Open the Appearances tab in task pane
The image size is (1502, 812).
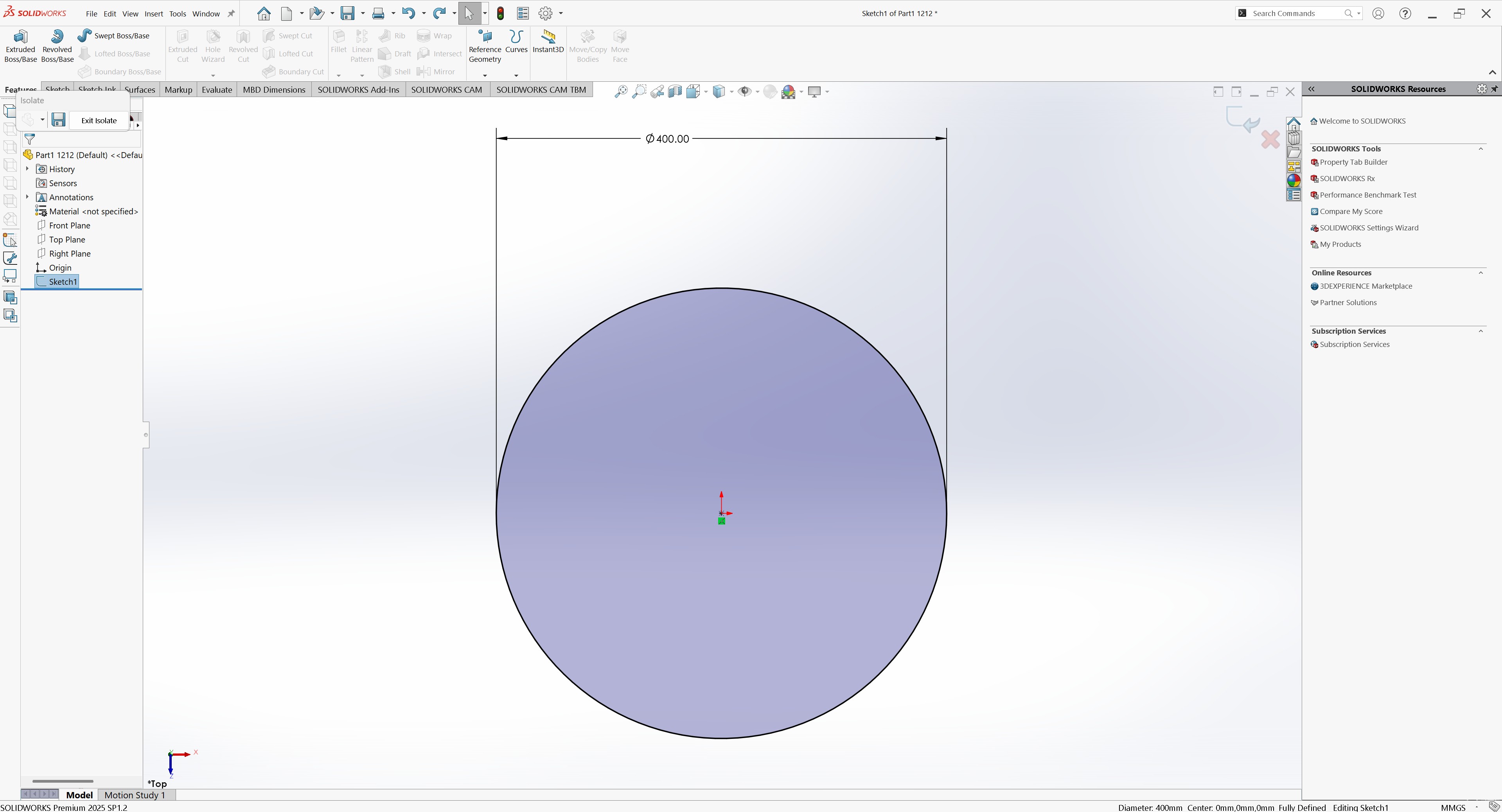point(1293,181)
